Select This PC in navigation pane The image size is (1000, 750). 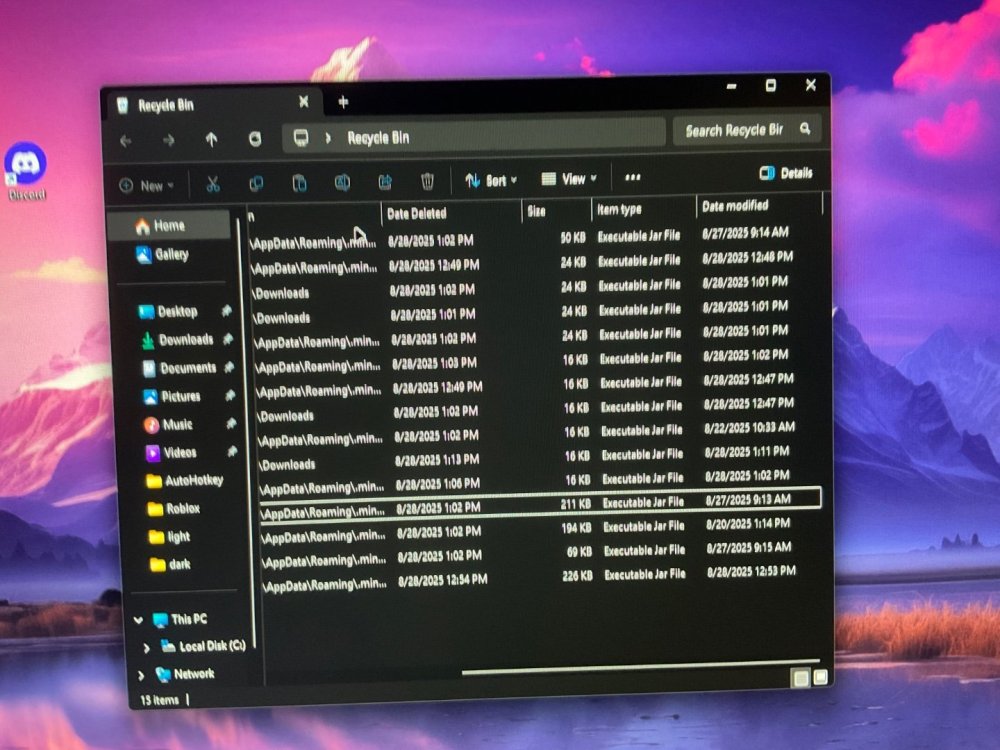[x=179, y=619]
